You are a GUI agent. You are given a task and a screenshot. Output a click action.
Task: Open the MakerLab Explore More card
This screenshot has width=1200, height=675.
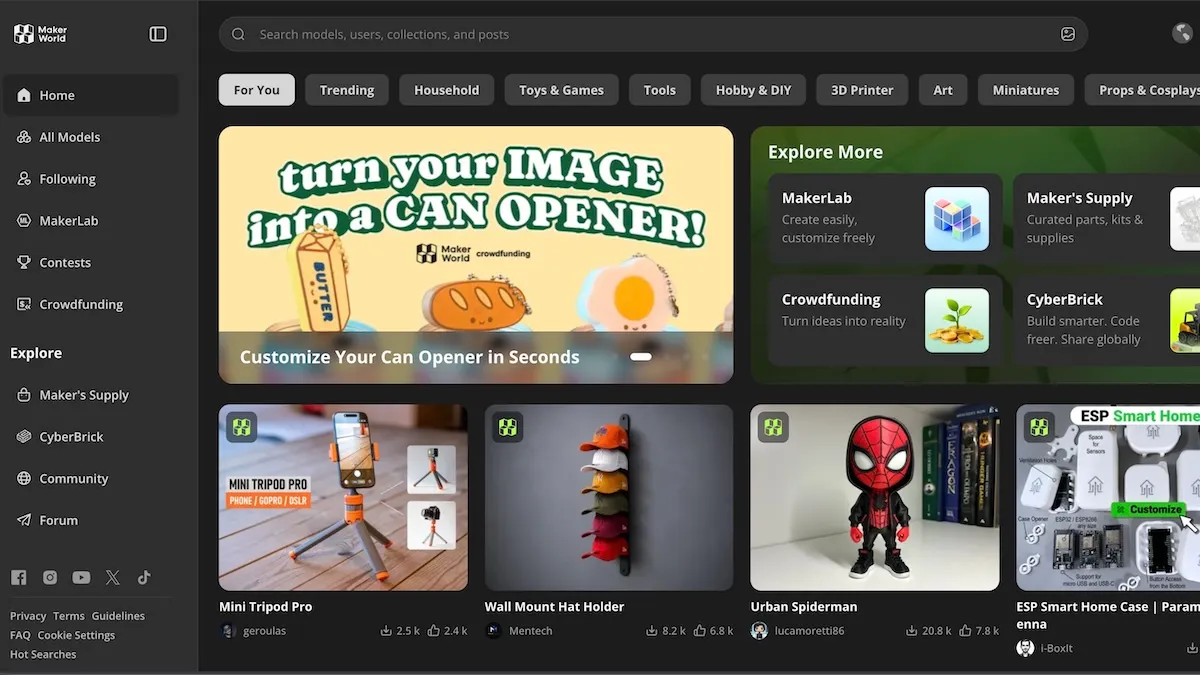(885, 219)
